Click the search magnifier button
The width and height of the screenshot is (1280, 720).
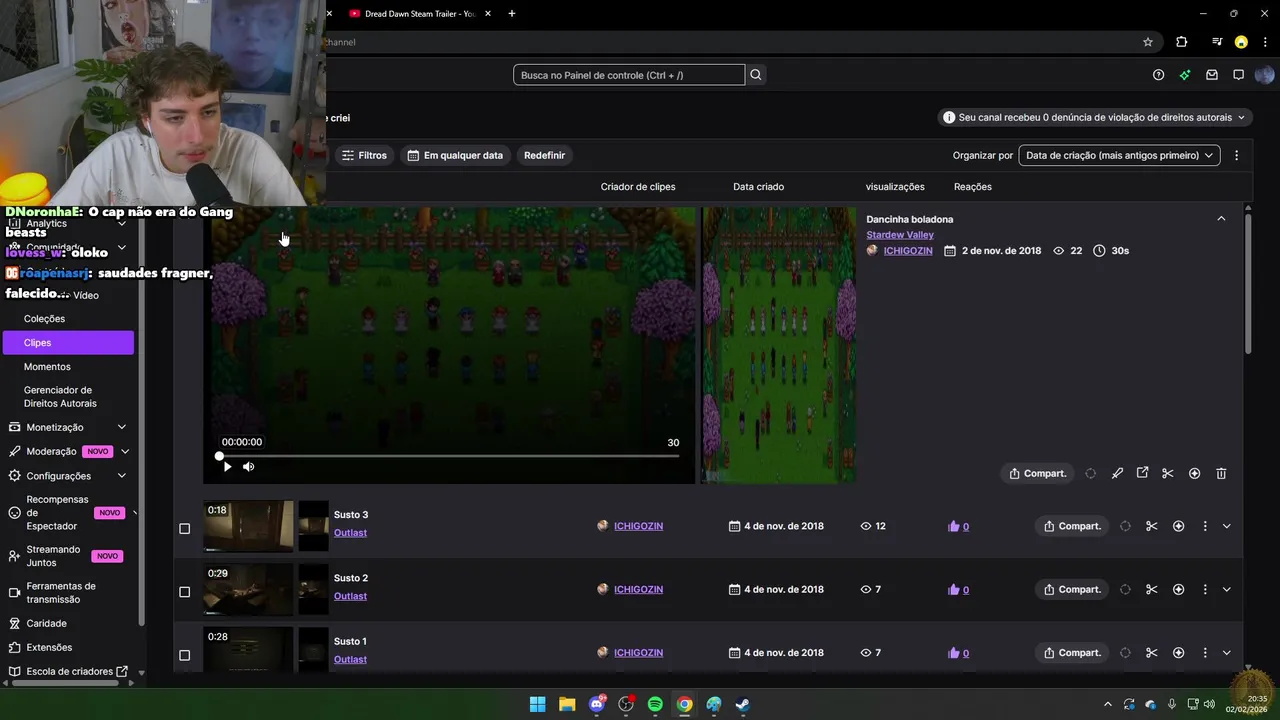click(x=756, y=74)
